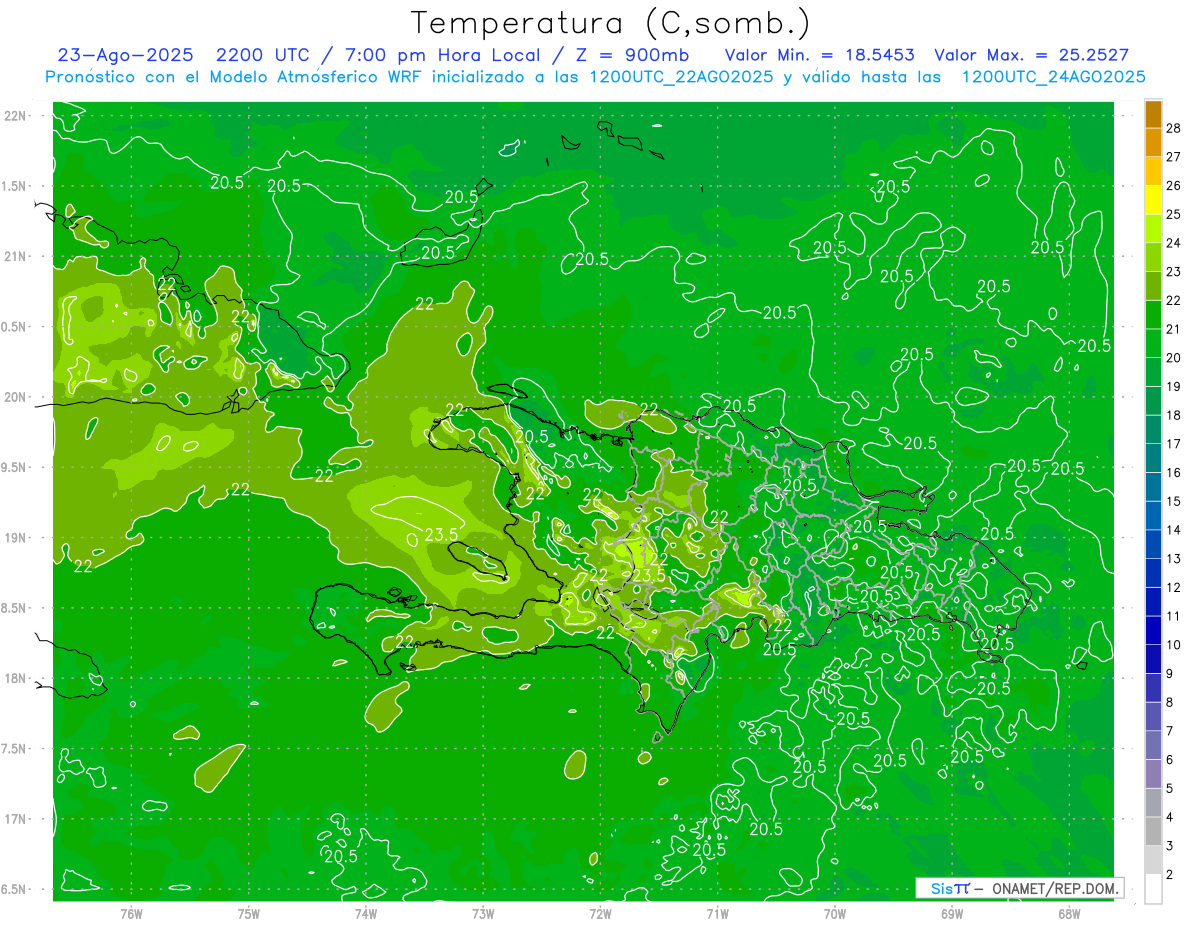The image size is (1200, 927).
Task: Click the legend value '25'
Action: [x=1174, y=214]
